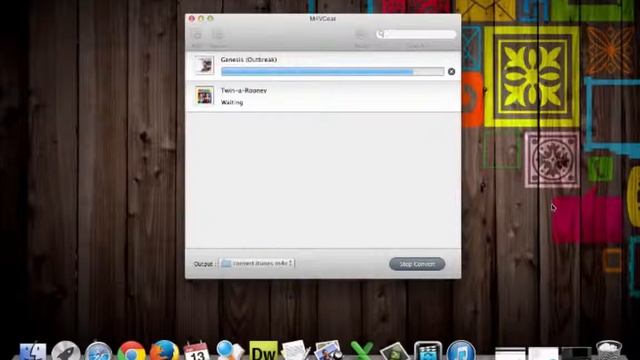Open Finder from the Dock

point(33,352)
